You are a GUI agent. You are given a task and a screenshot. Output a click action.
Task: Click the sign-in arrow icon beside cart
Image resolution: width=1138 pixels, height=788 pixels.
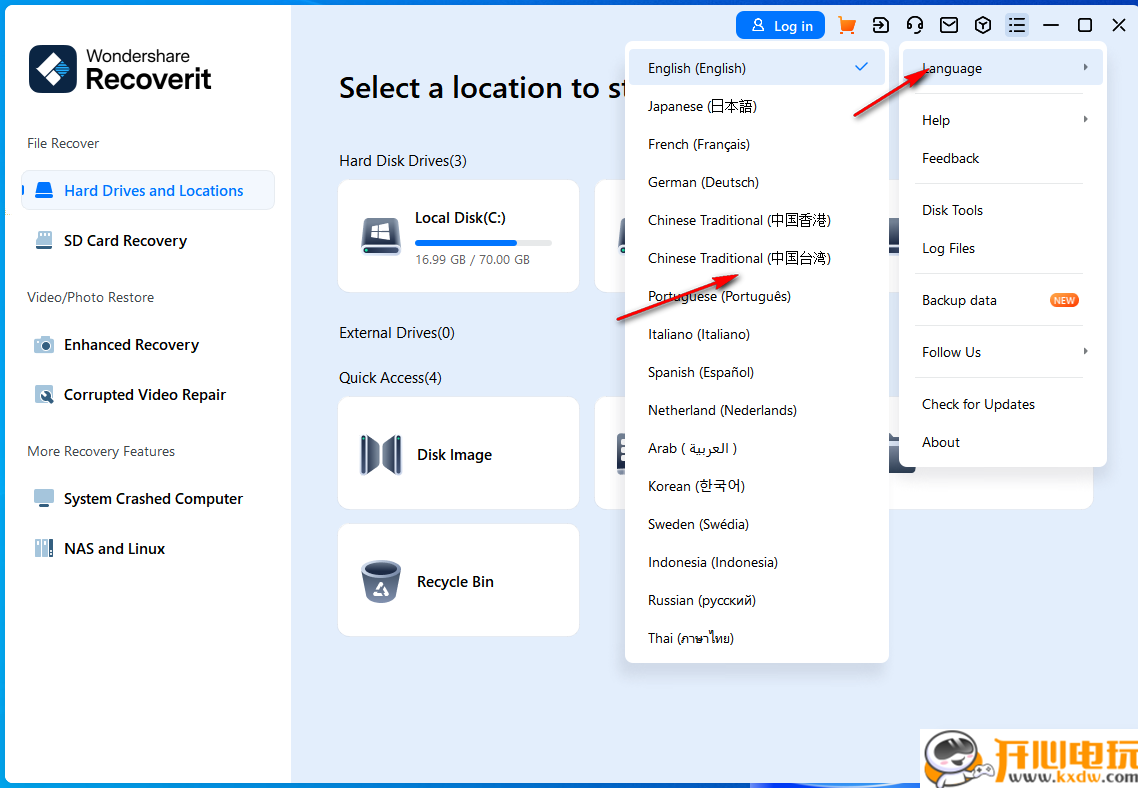point(881,25)
